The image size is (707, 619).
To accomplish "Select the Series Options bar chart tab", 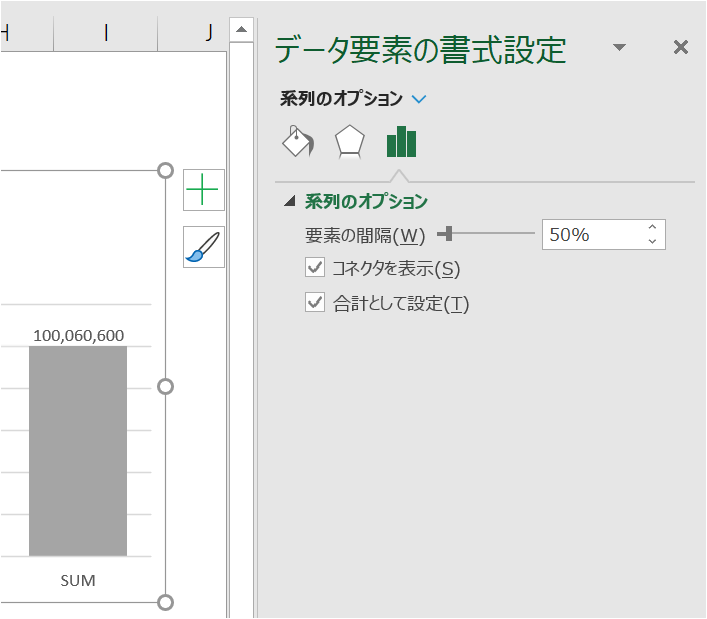I will (x=401, y=142).
